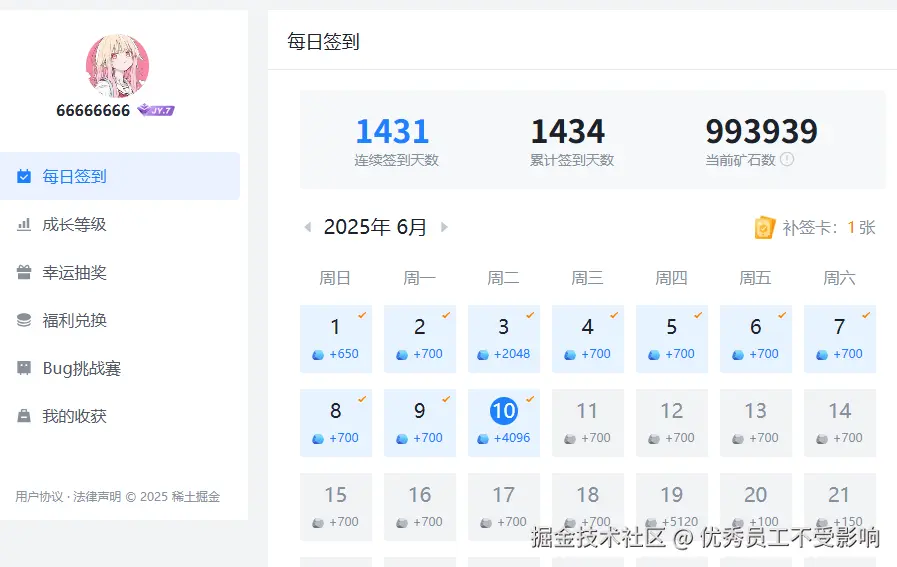Click the Bug挑战赛 icon
This screenshot has height=567, width=897.
tap(24, 369)
